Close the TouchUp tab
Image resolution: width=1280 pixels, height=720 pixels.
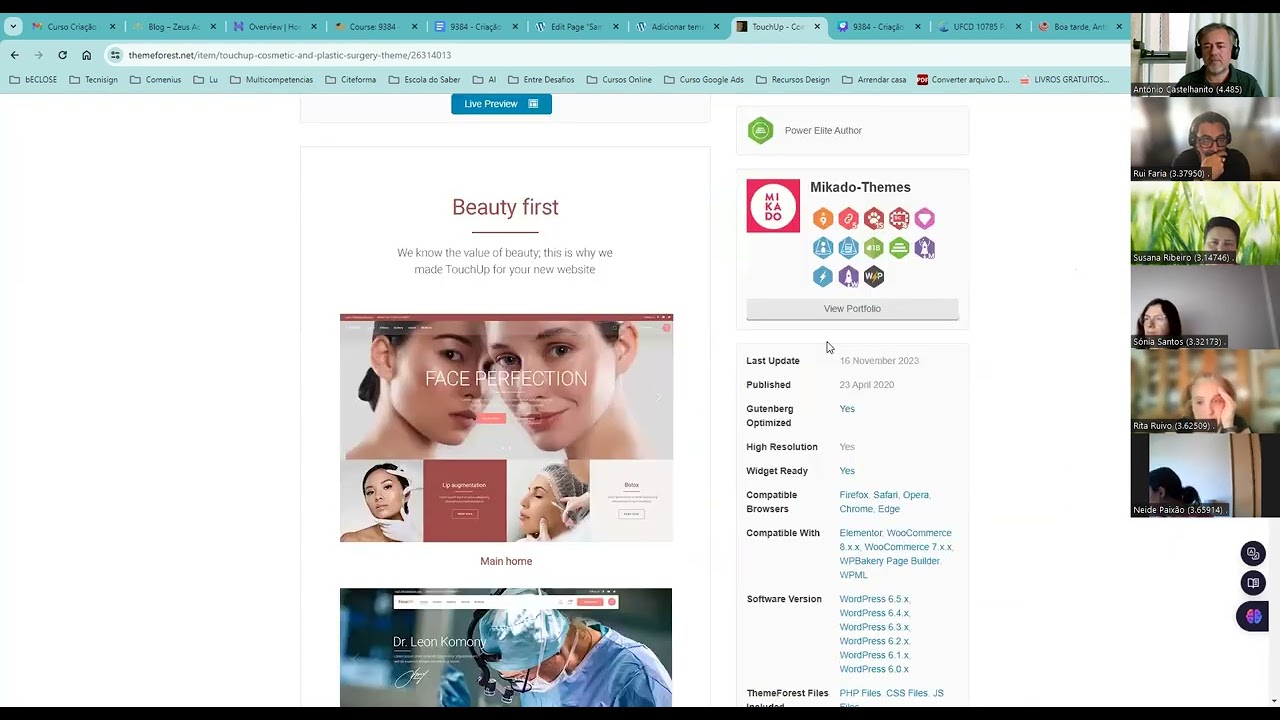click(817, 27)
